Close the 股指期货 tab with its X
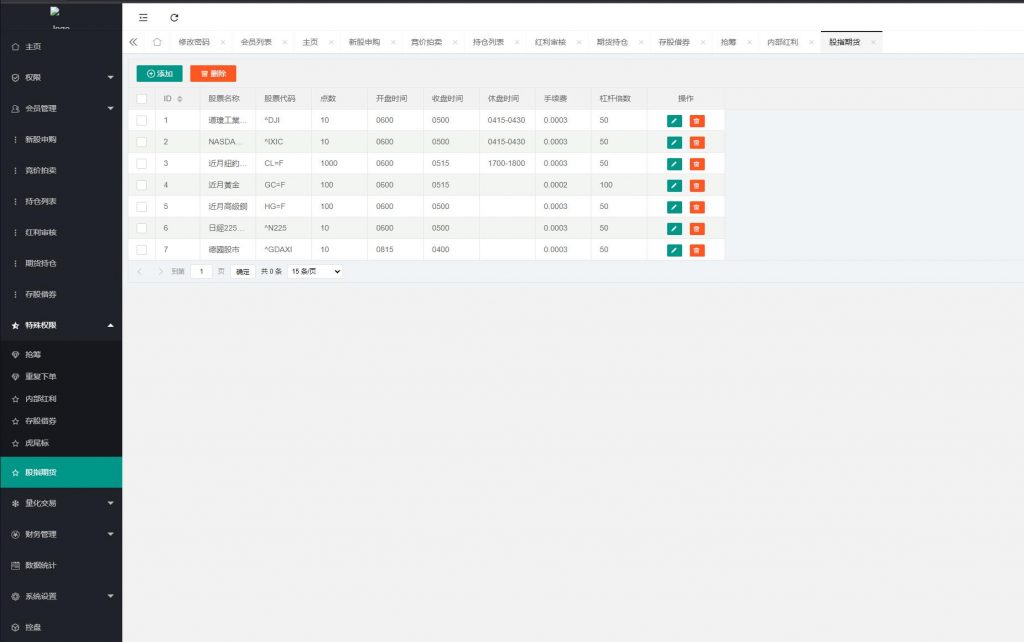 pyautogui.click(x=873, y=42)
